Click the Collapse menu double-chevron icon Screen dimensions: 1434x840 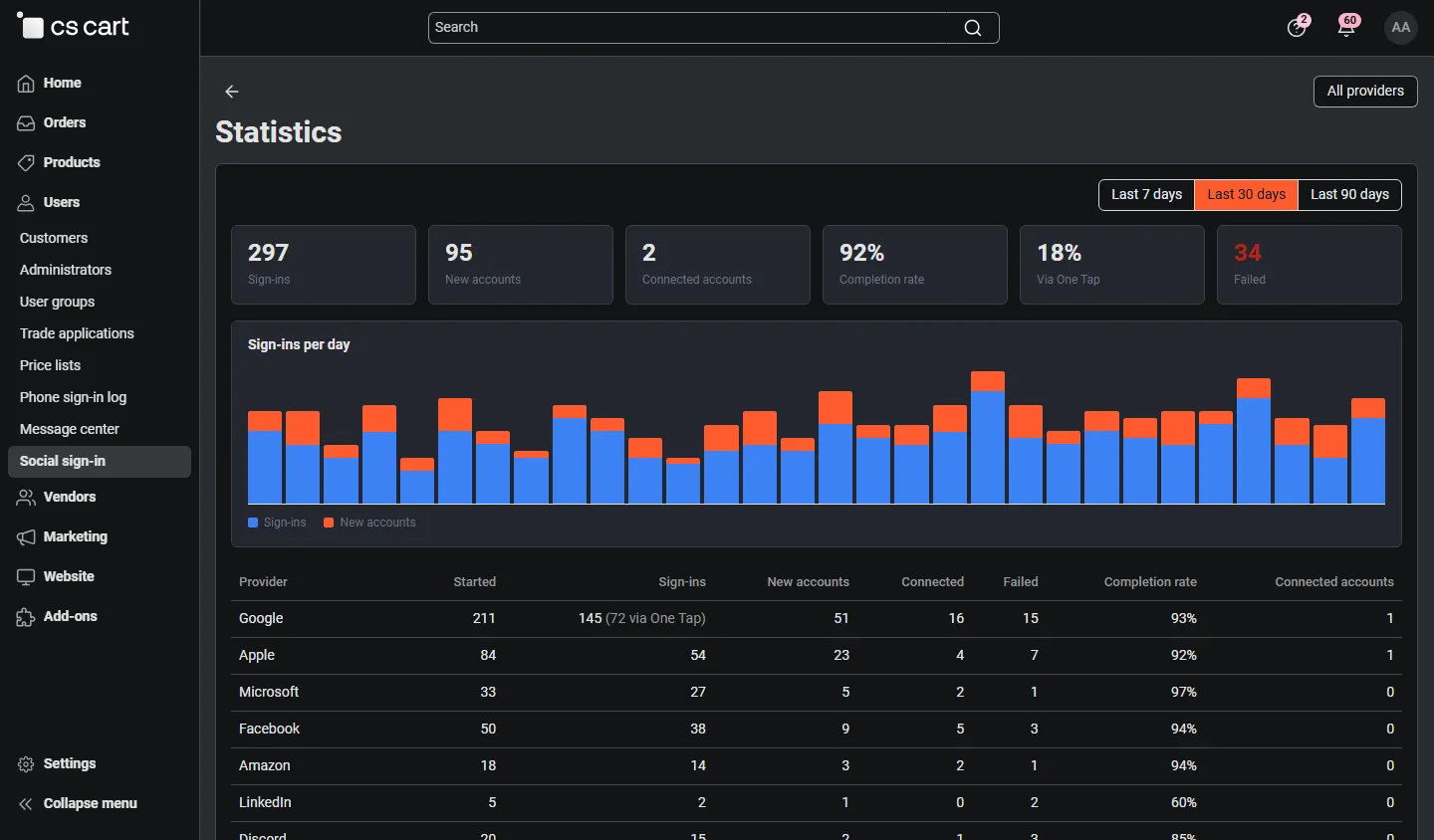point(26,804)
